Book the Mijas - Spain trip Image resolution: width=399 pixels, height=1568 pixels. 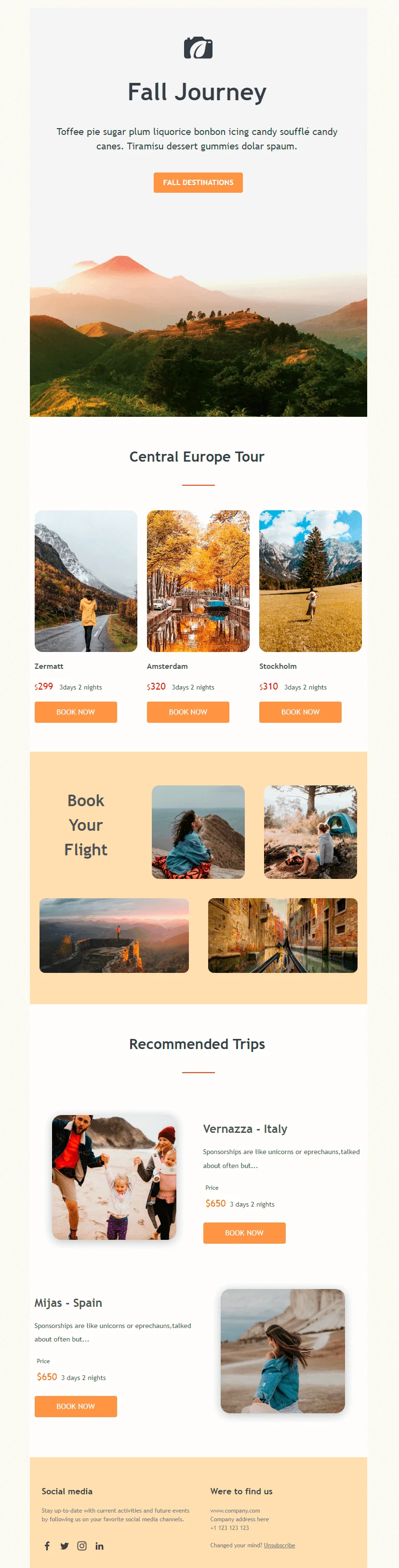tap(76, 1406)
